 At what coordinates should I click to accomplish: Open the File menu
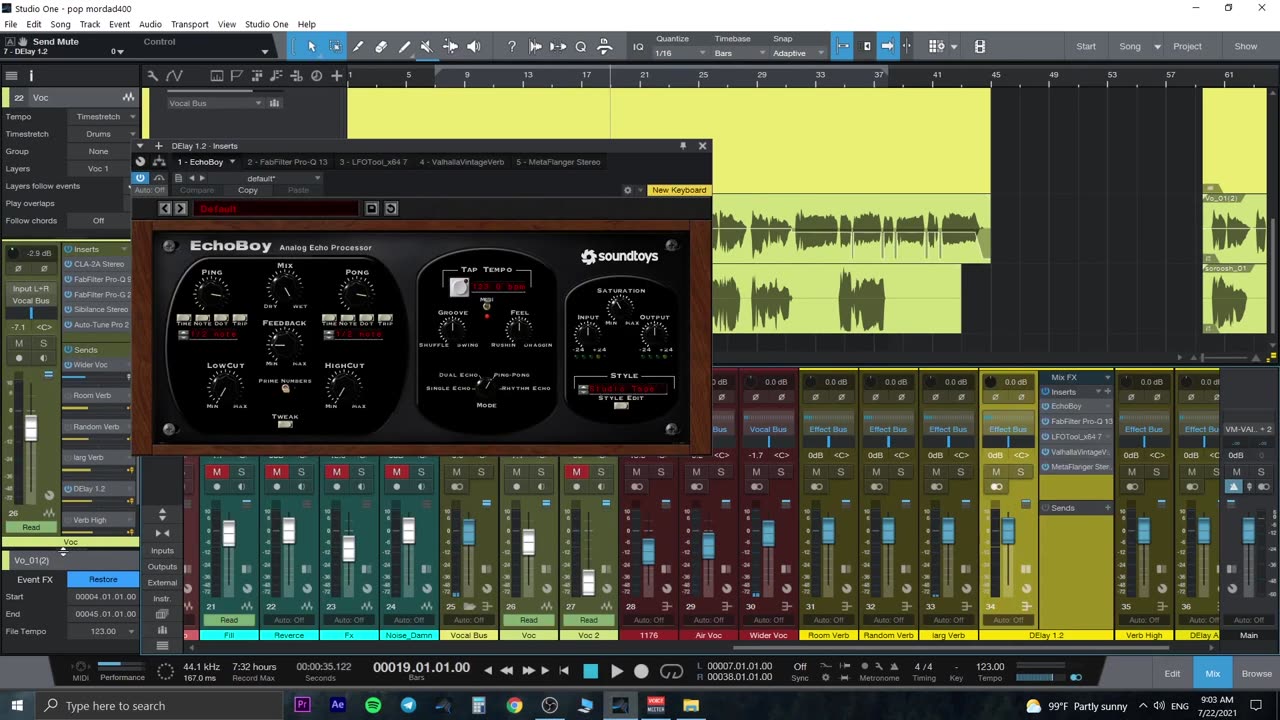[x=11, y=24]
